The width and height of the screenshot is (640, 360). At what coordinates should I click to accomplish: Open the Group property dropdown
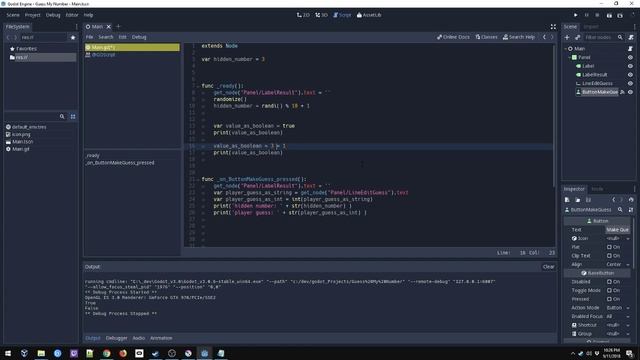[x=618, y=334]
